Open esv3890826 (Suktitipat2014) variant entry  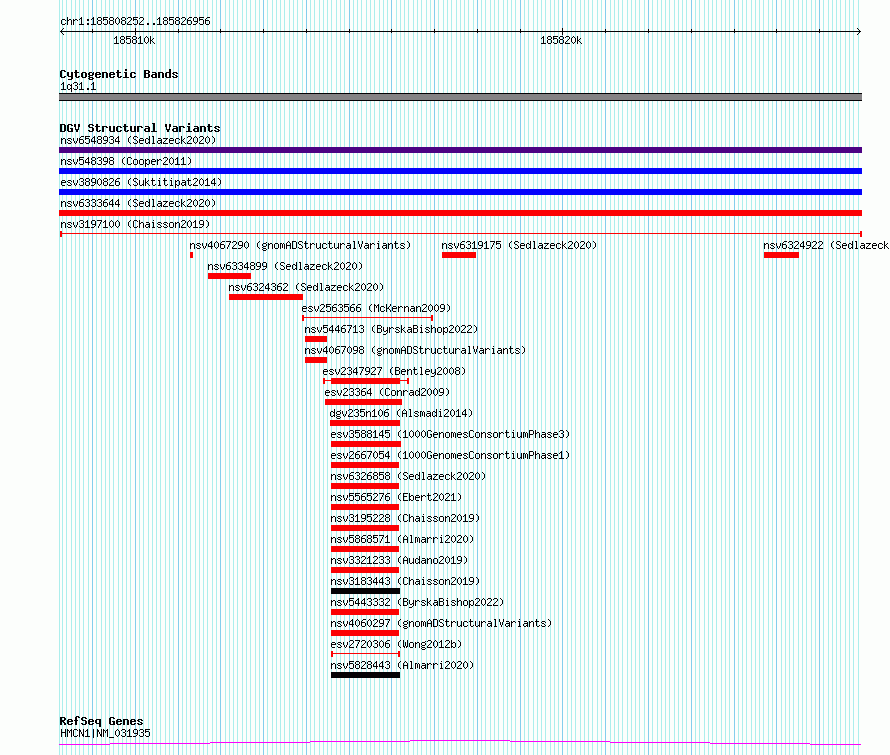pyautogui.click(x=141, y=182)
